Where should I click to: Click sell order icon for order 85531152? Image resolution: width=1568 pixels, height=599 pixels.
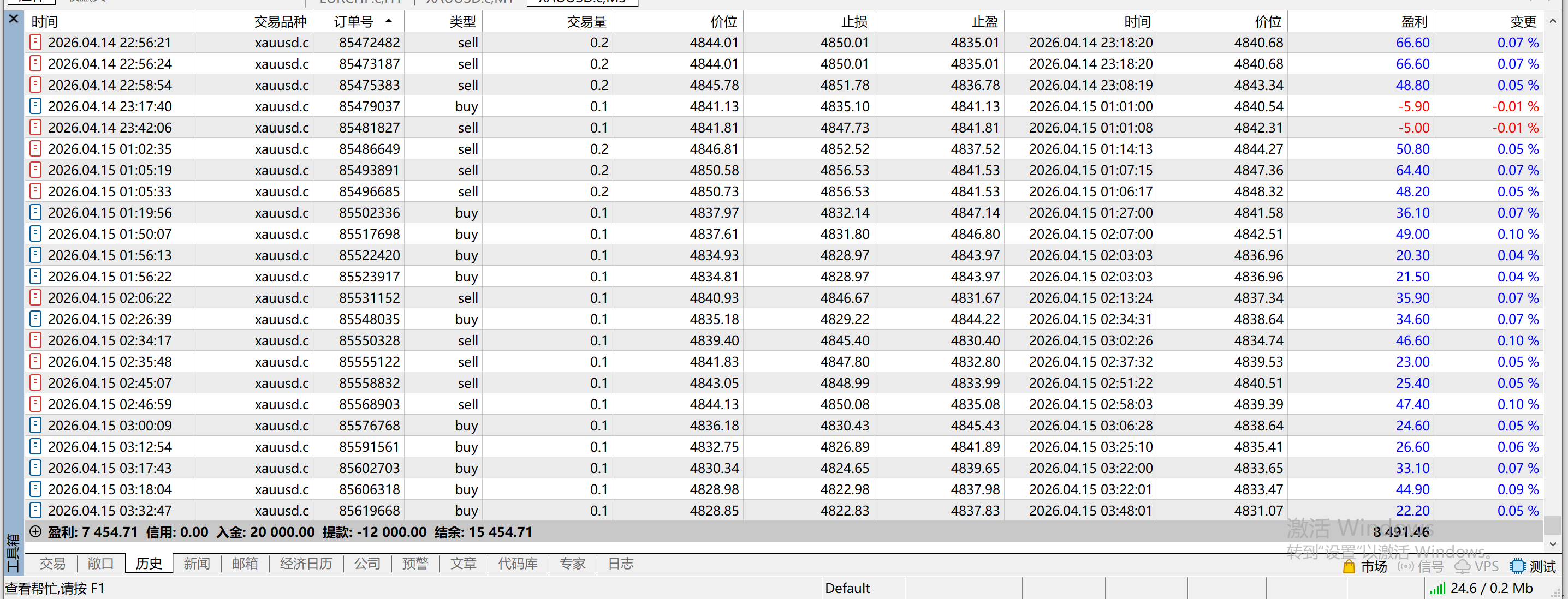pos(35,297)
